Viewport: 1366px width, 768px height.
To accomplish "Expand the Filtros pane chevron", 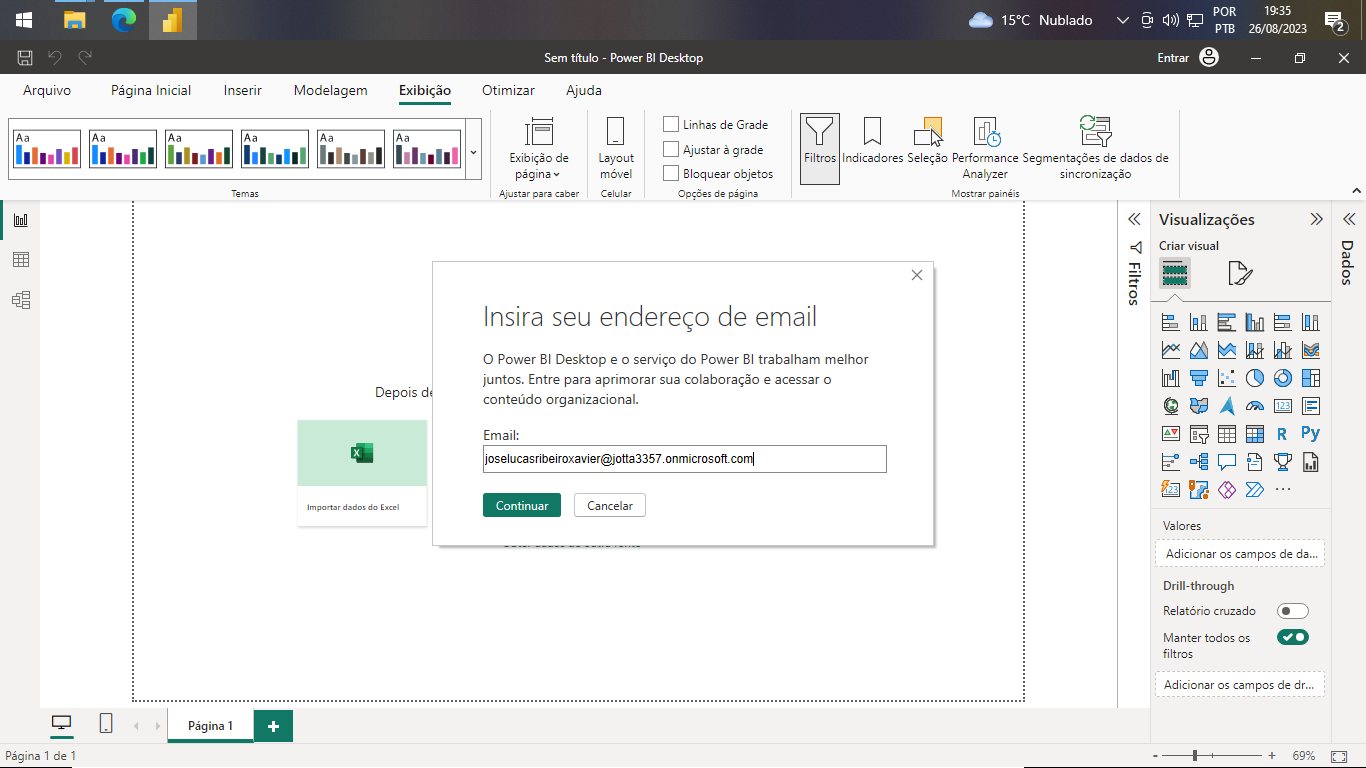I will [x=1134, y=219].
